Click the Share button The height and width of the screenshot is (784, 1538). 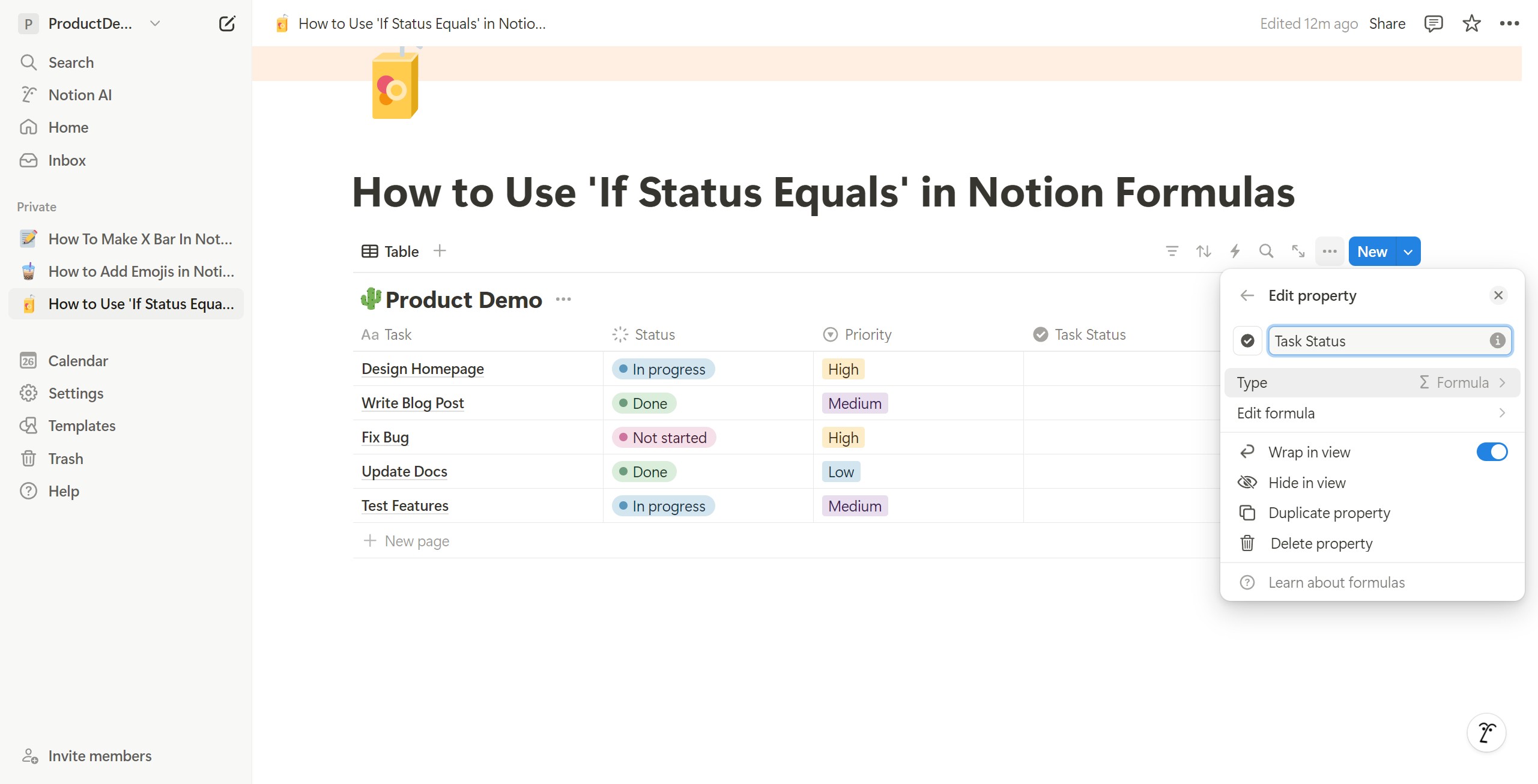(1387, 23)
